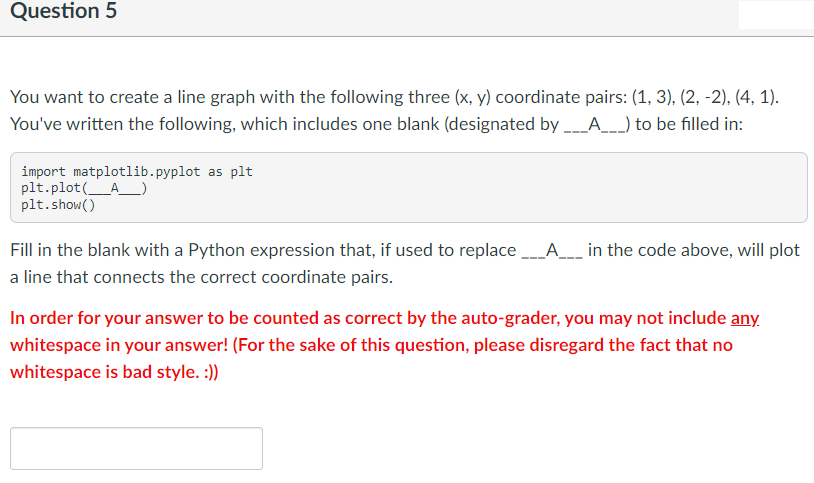
Task: Click the empty answer input box
Action: pos(137,448)
